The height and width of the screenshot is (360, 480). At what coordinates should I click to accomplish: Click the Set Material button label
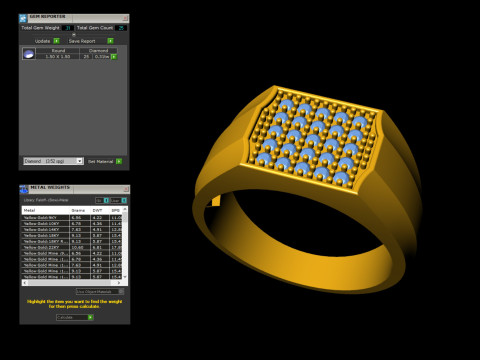(100, 162)
